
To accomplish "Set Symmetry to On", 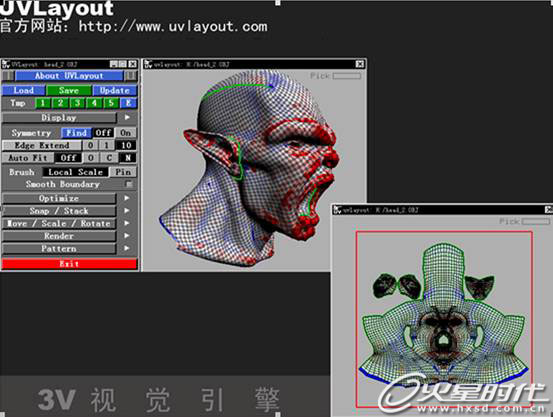I will coord(126,133).
